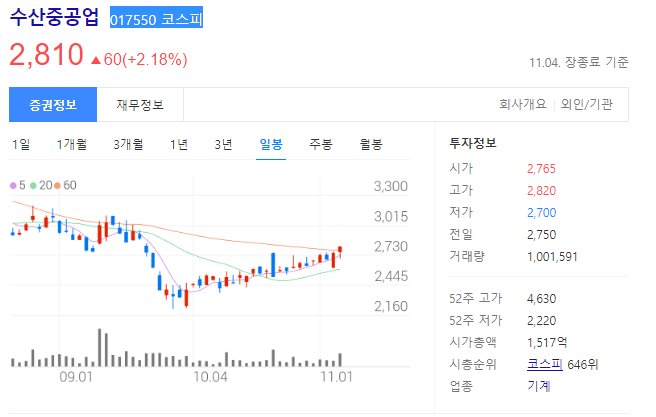
Task: Click the 시총순위 label
Action: [472, 364]
